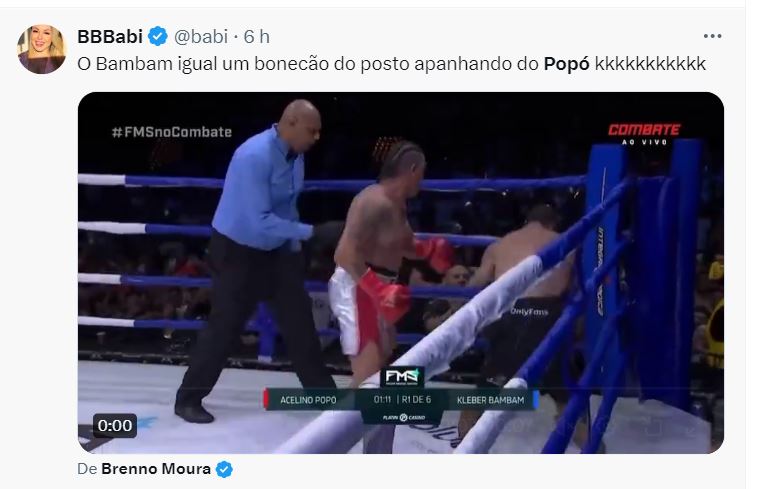Viewport: 765px width, 489px height.
Task: Click the 0:00 video duration badge
Action: pos(115,426)
